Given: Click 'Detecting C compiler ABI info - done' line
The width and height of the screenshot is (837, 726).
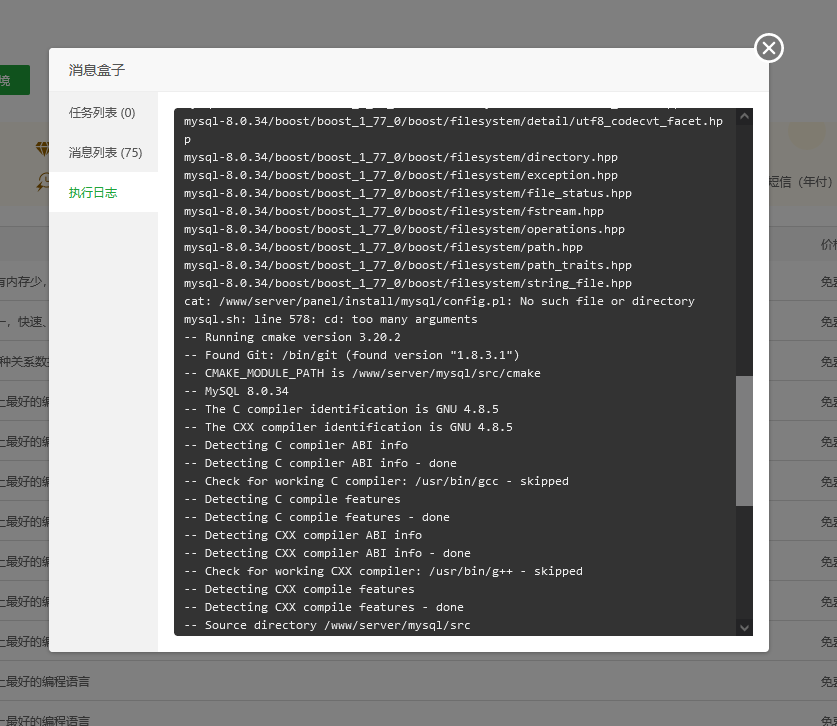Looking at the screenshot, I should (320, 463).
